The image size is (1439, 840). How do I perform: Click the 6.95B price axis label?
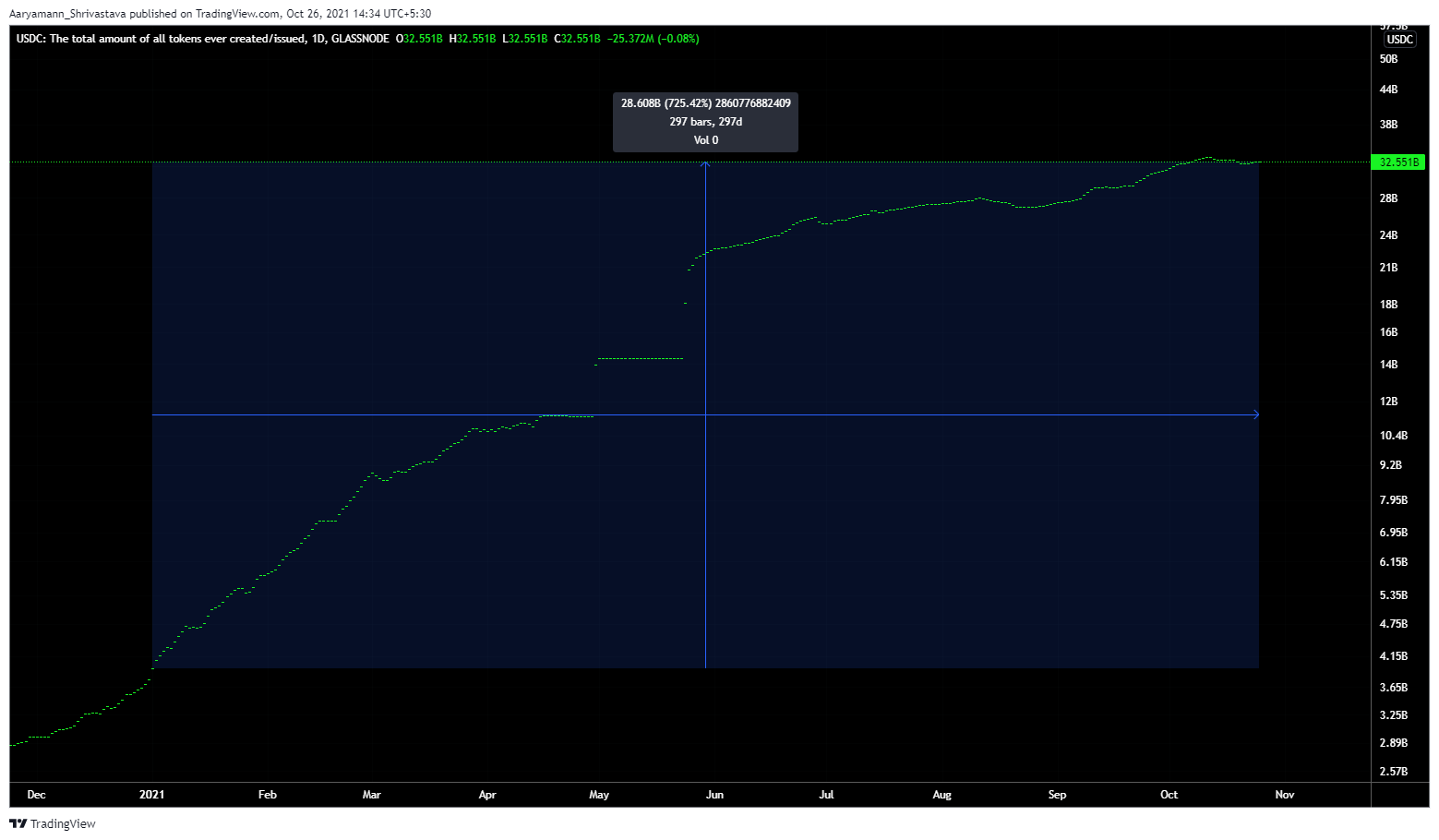point(1394,533)
